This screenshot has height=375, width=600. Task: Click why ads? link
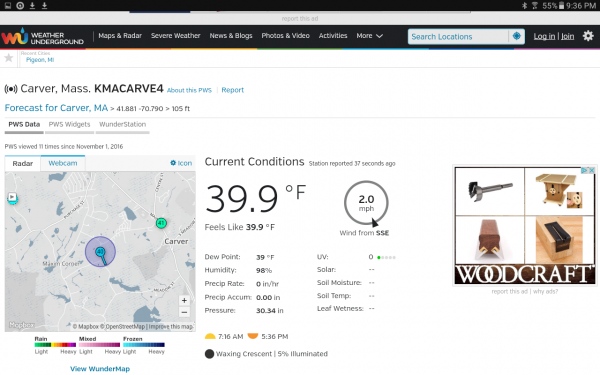[545, 292]
